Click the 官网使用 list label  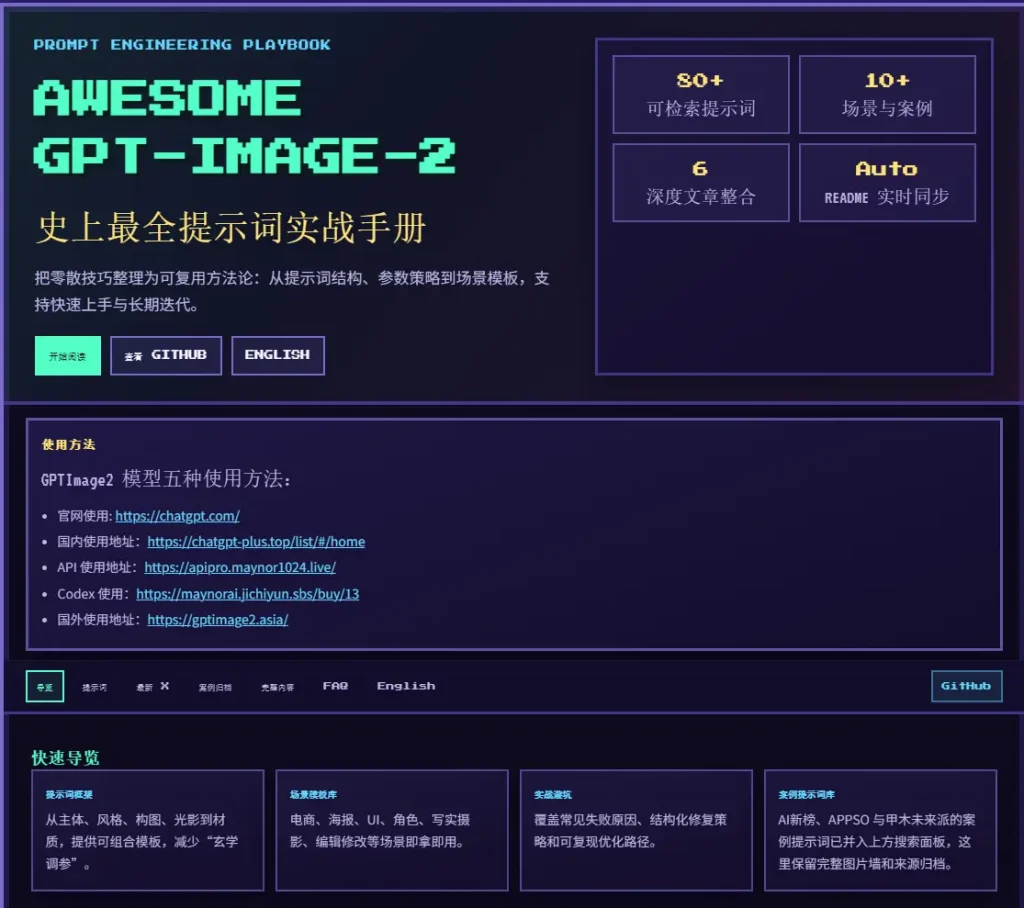coord(84,516)
